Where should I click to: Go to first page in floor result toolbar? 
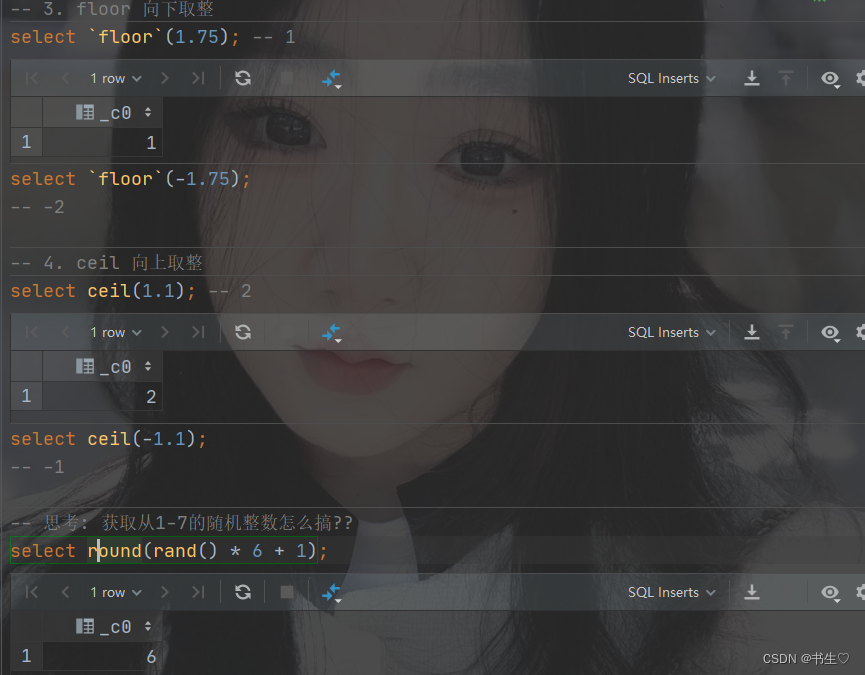[x=32, y=78]
